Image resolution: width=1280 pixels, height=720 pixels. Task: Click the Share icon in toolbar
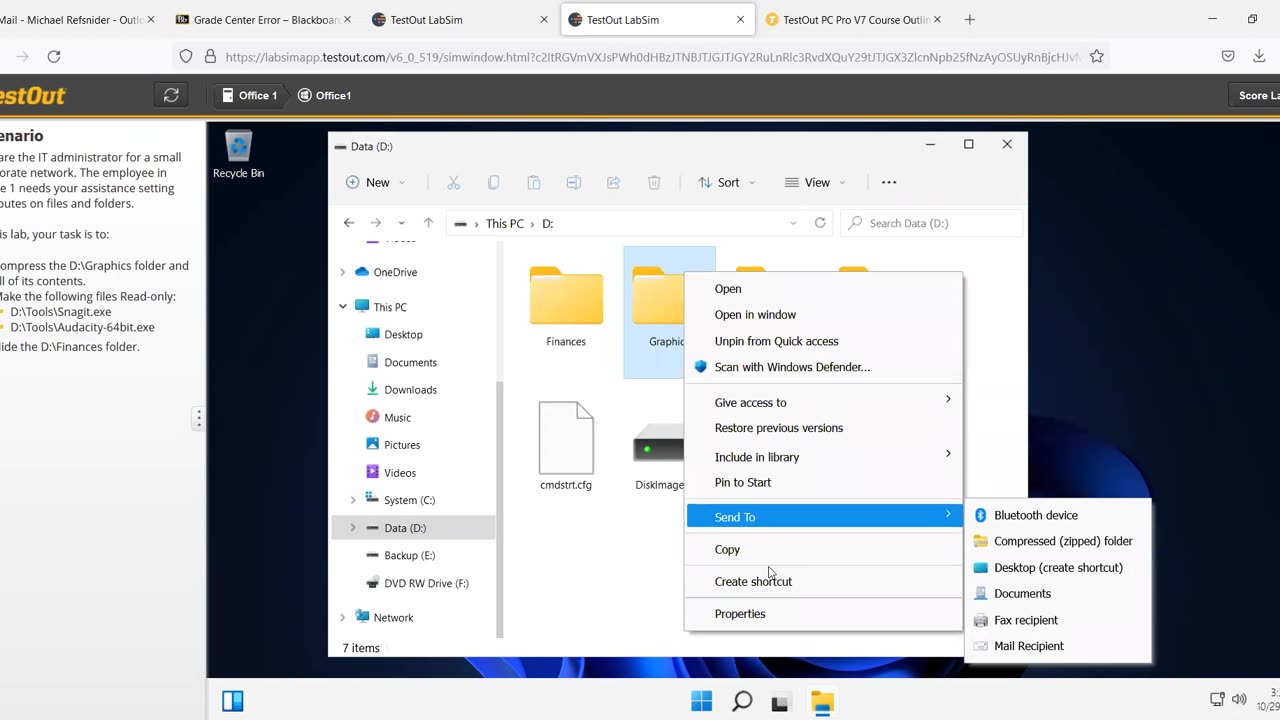(613, 182)
